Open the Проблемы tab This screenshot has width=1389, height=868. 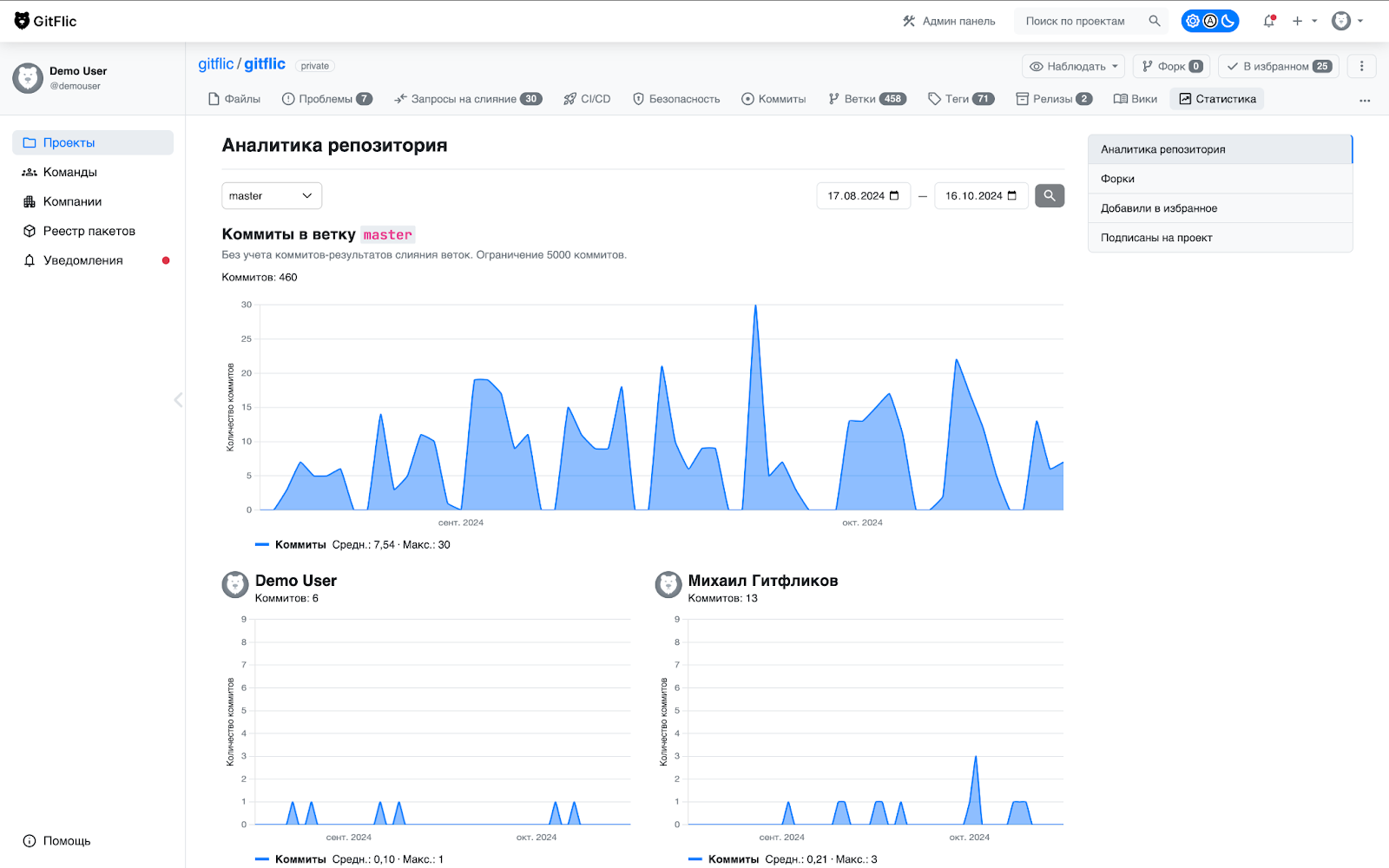point(327,99)
